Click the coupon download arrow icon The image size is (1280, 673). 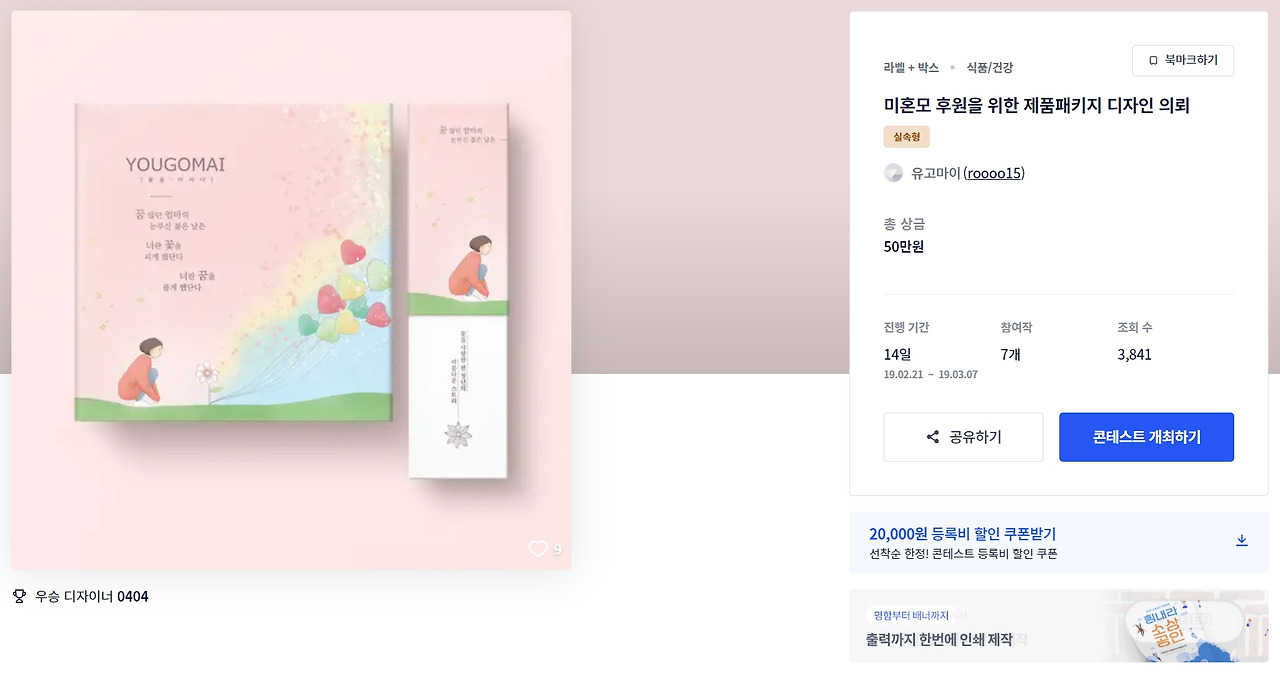point(1242,541)
